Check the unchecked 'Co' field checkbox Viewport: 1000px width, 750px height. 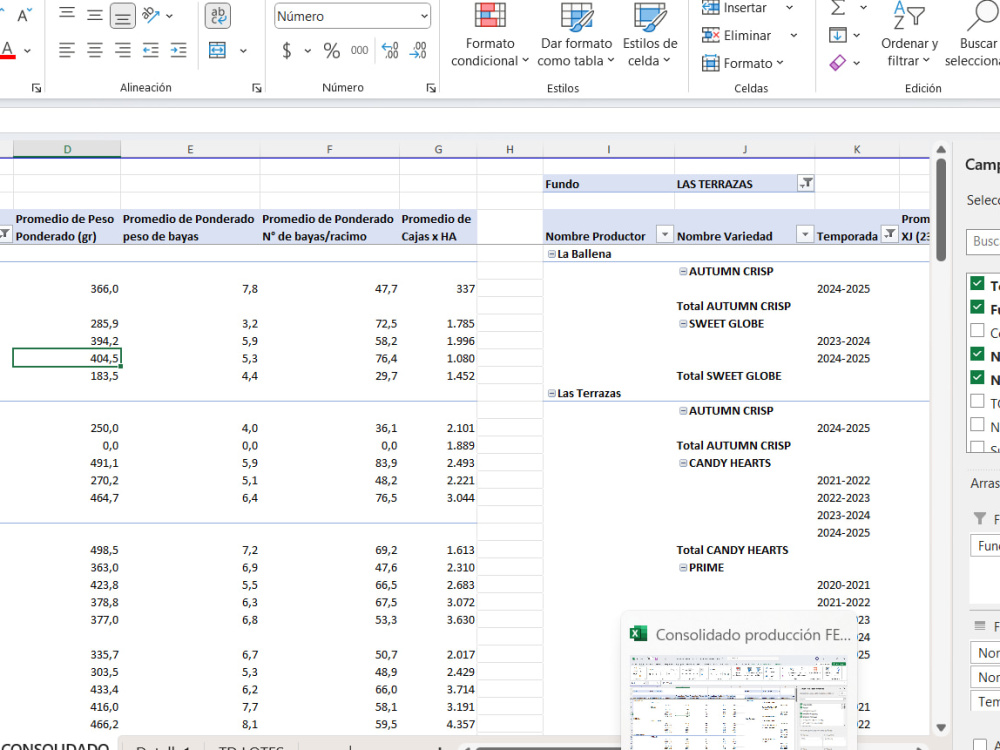(977, 330)
